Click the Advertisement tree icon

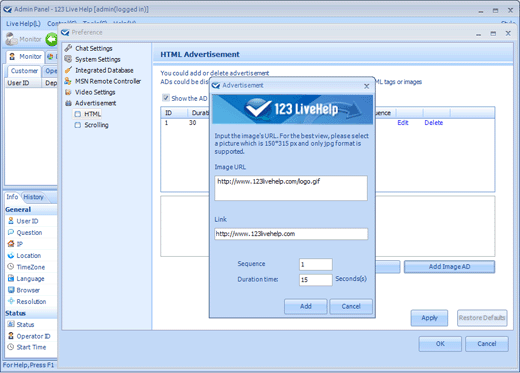68,103
